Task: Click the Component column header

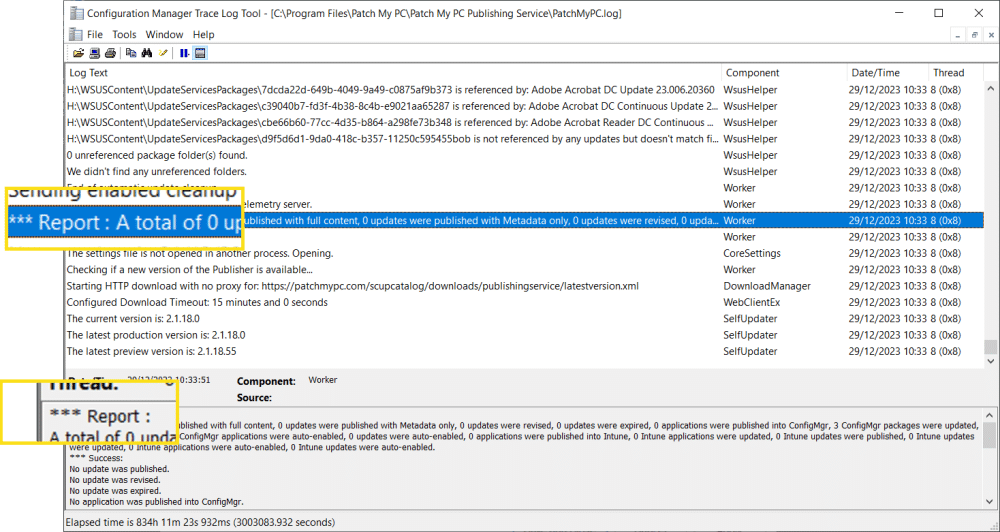Action: tap(784, 73)
